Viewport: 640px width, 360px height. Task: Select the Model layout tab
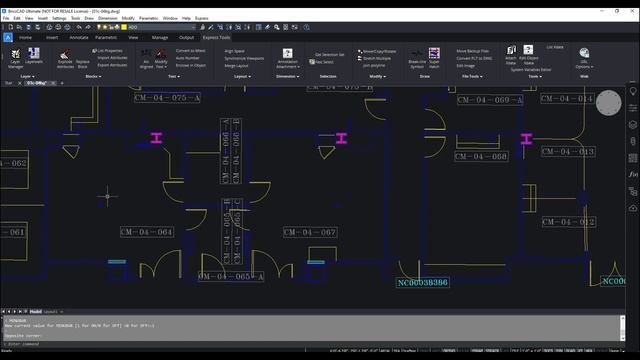[x=36, y=311]
